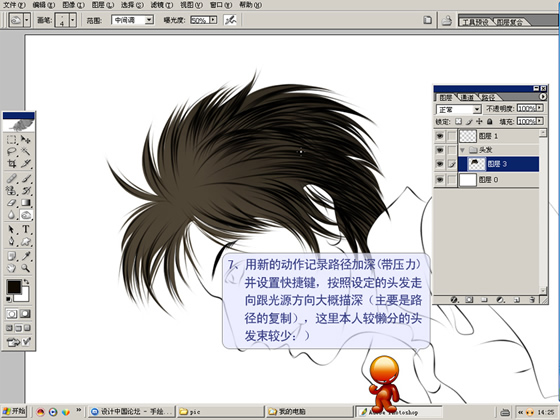
Task: Open 不透明度 opacity slider arrow
Action: 540,108
